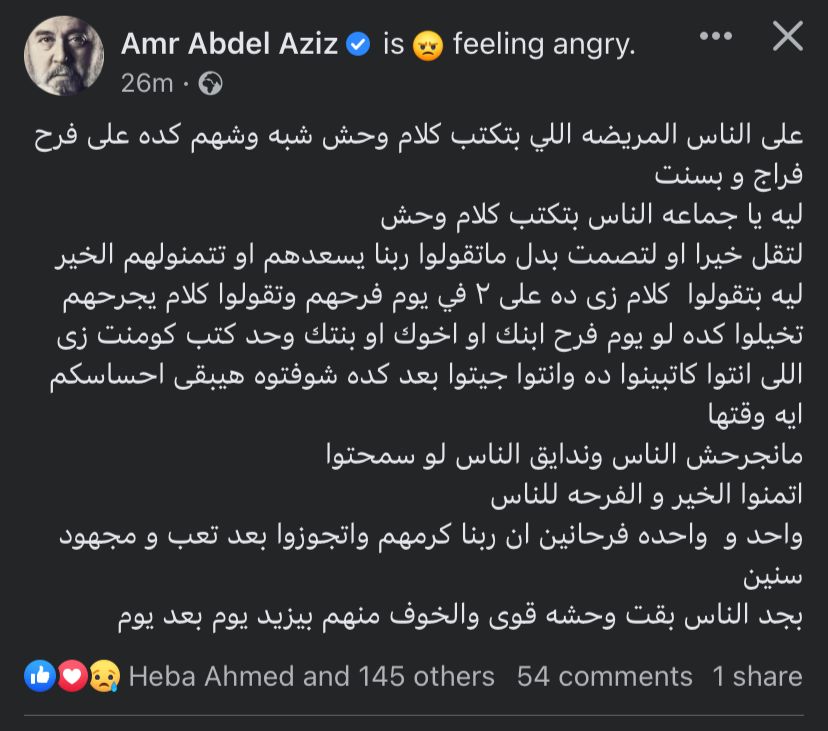View 'Heba Ahmed and 145 others' reactions

pos(312,677)
